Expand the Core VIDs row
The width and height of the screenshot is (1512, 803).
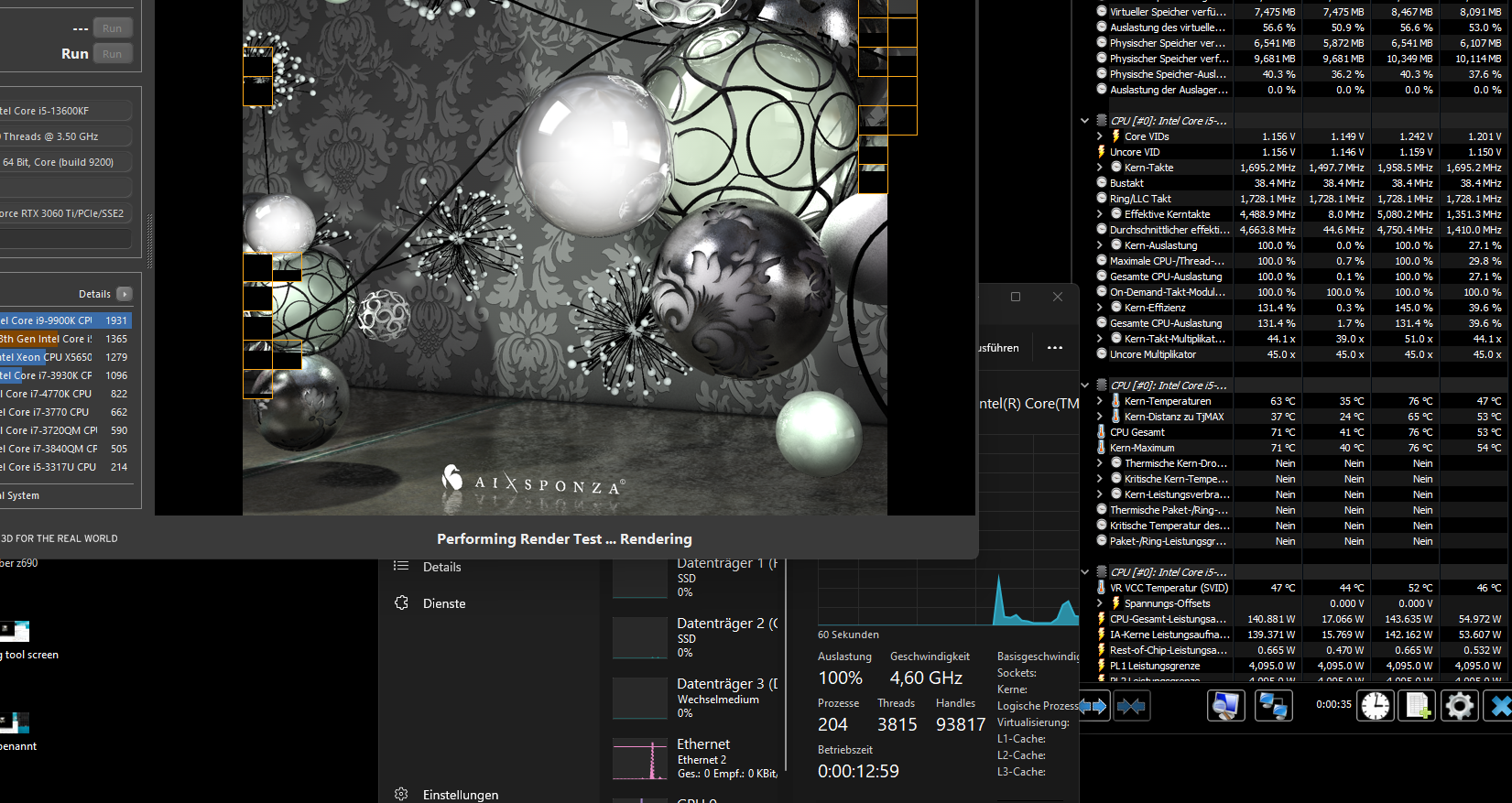click(1100, 136)
